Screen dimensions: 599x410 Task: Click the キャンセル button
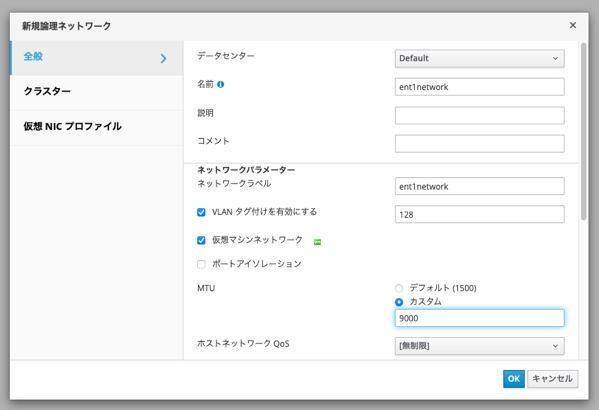coord(552,379)
